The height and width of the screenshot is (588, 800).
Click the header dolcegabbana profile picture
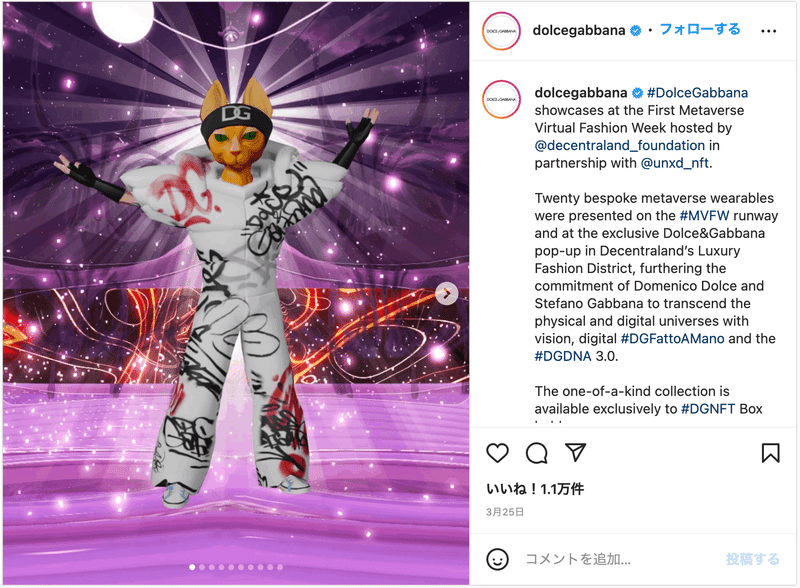pos(502,31)
